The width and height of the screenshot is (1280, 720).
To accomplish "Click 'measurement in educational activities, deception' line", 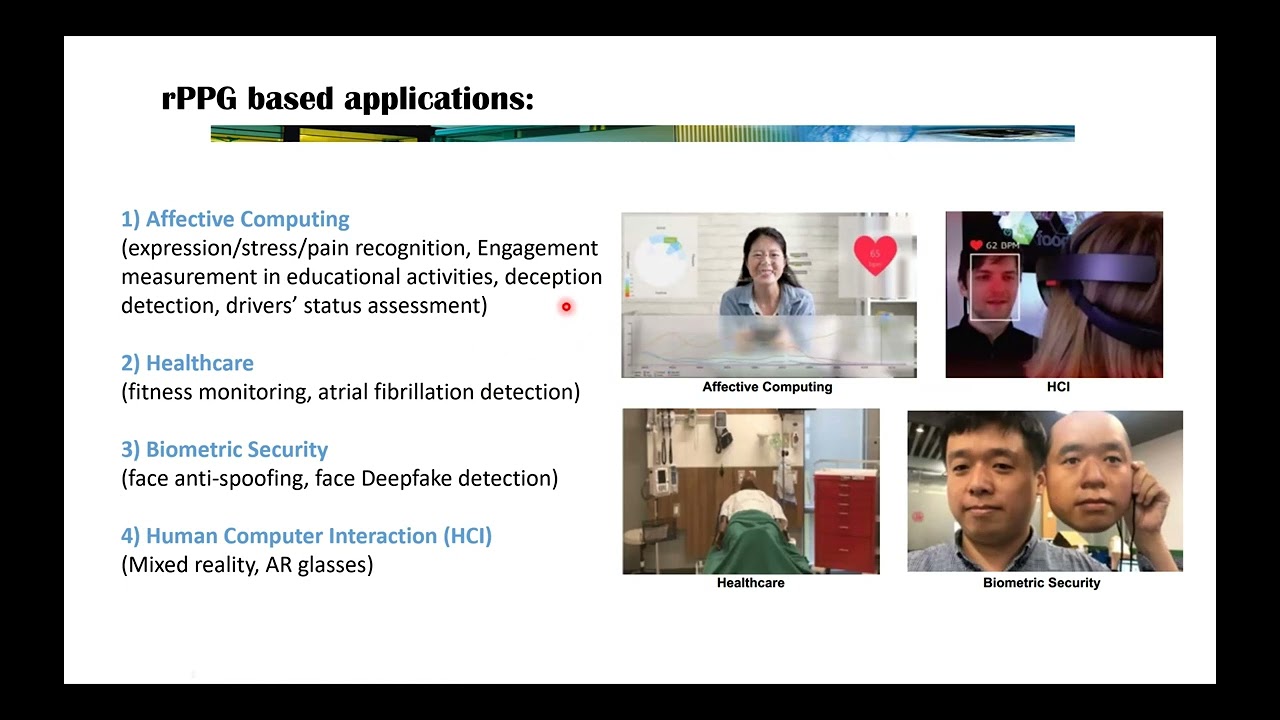I will coord(362,276).
